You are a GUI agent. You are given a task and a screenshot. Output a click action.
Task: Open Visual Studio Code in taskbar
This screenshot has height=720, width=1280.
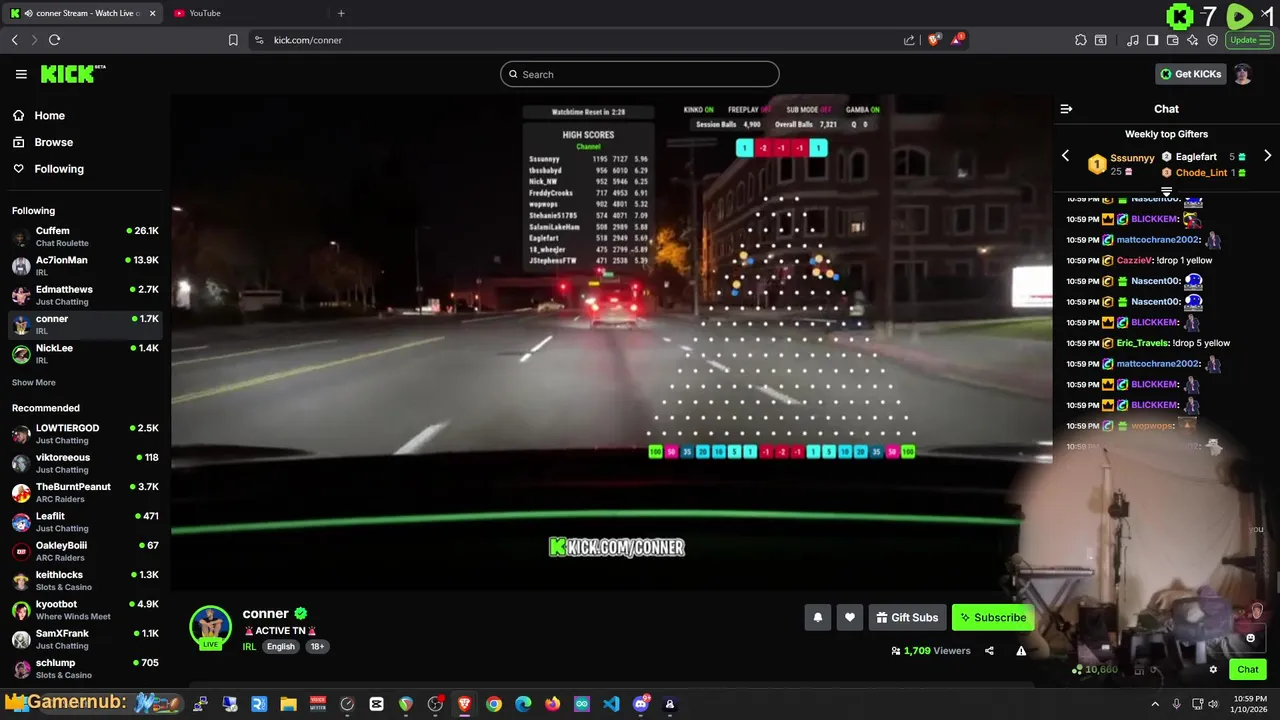click(x=611, y=704)
